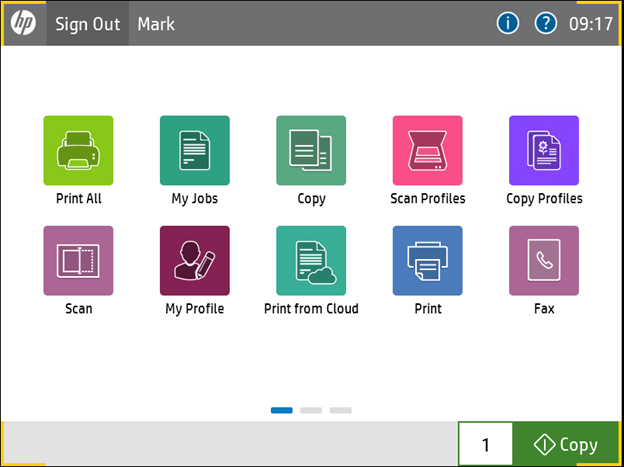The image size is (624, 467).
Task: Click the information icon in header
Action: tap(508, 23)
